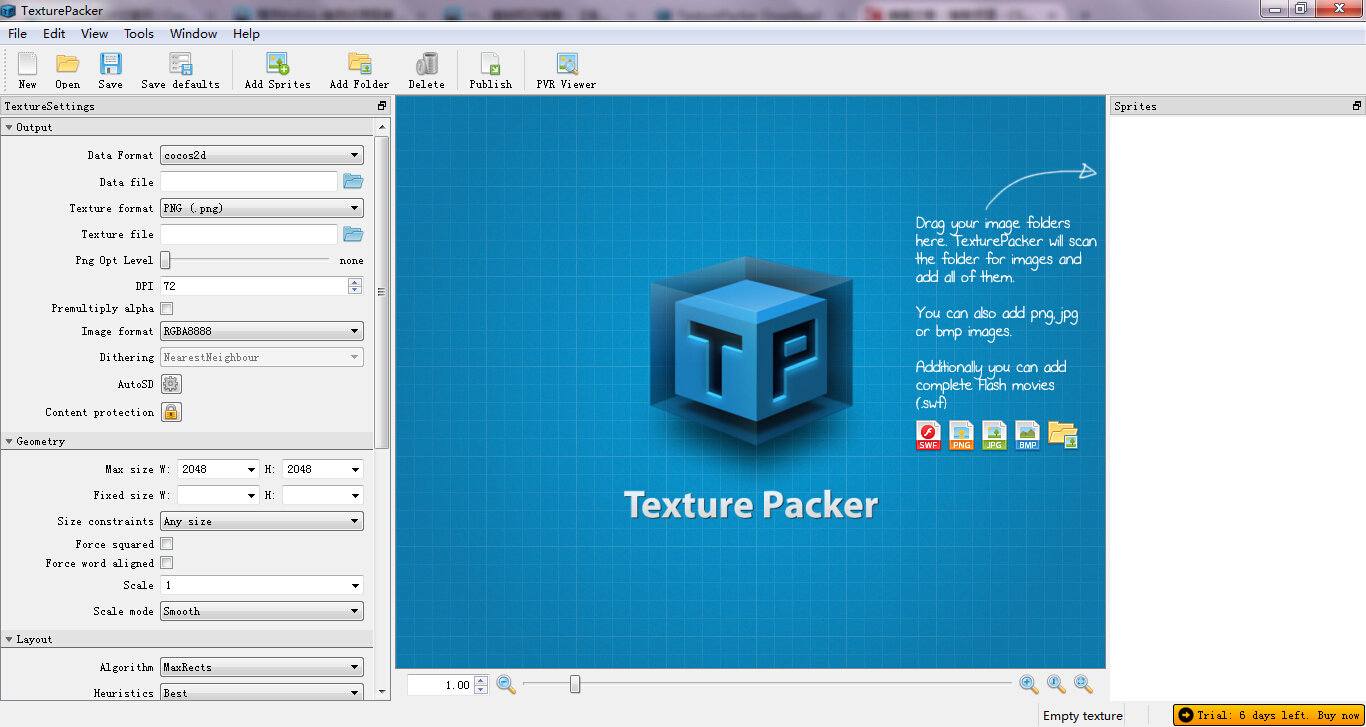Open the Tools menu
This screenshot has width=1366, height=727.
click(x=139, y=33)
